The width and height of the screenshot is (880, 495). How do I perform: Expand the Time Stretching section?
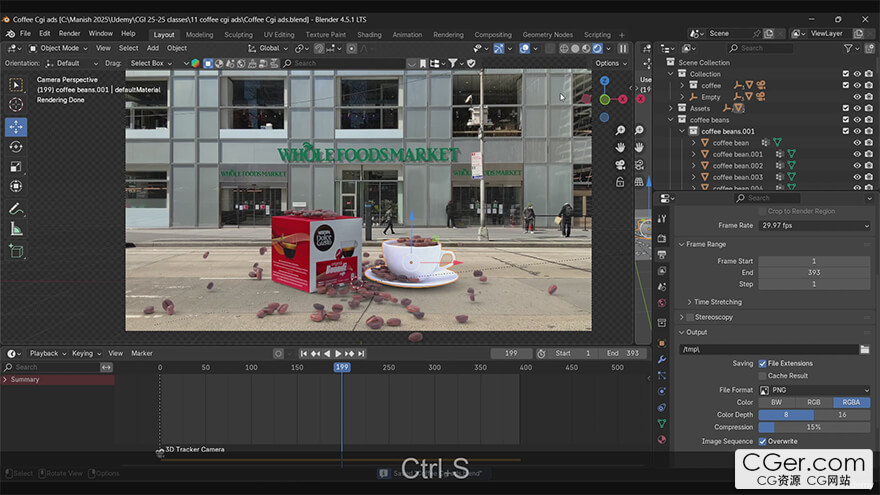pos(716,301)
